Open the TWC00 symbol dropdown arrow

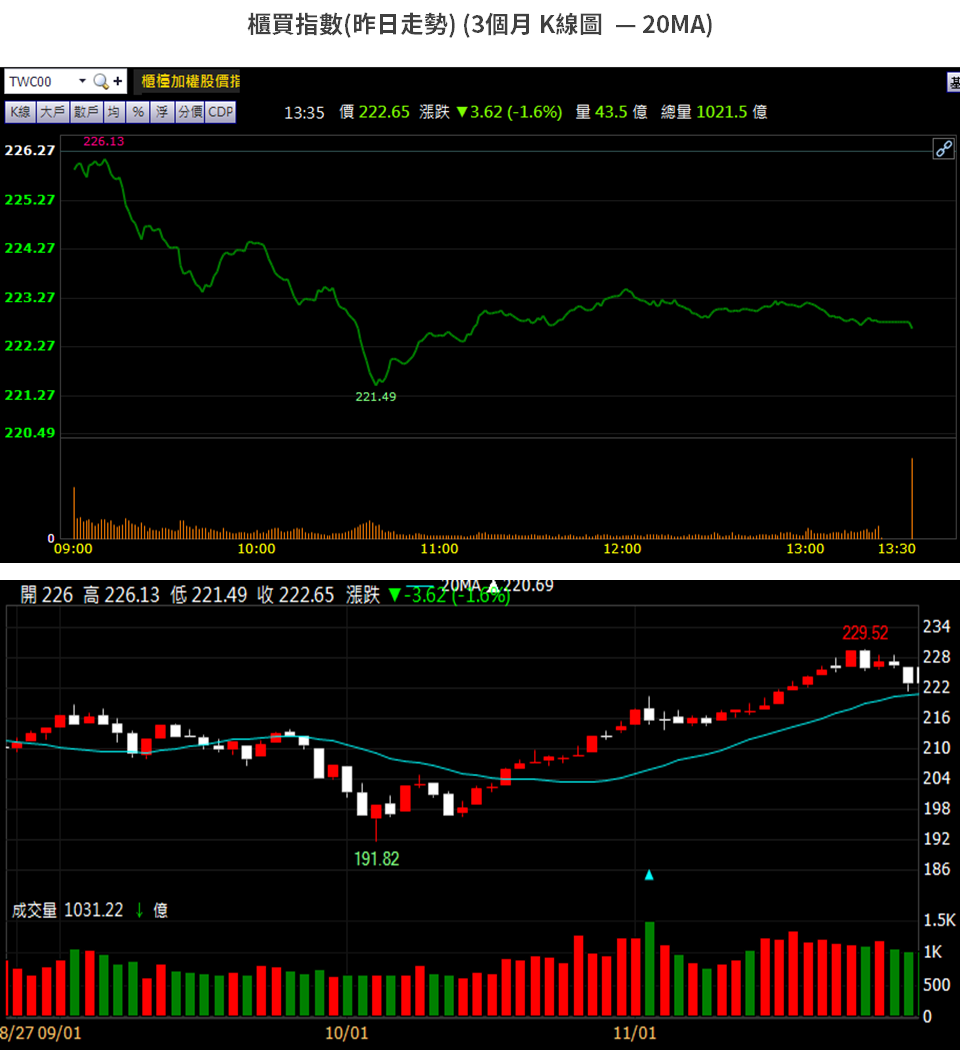pyautogui.click(x=82, y=81)
